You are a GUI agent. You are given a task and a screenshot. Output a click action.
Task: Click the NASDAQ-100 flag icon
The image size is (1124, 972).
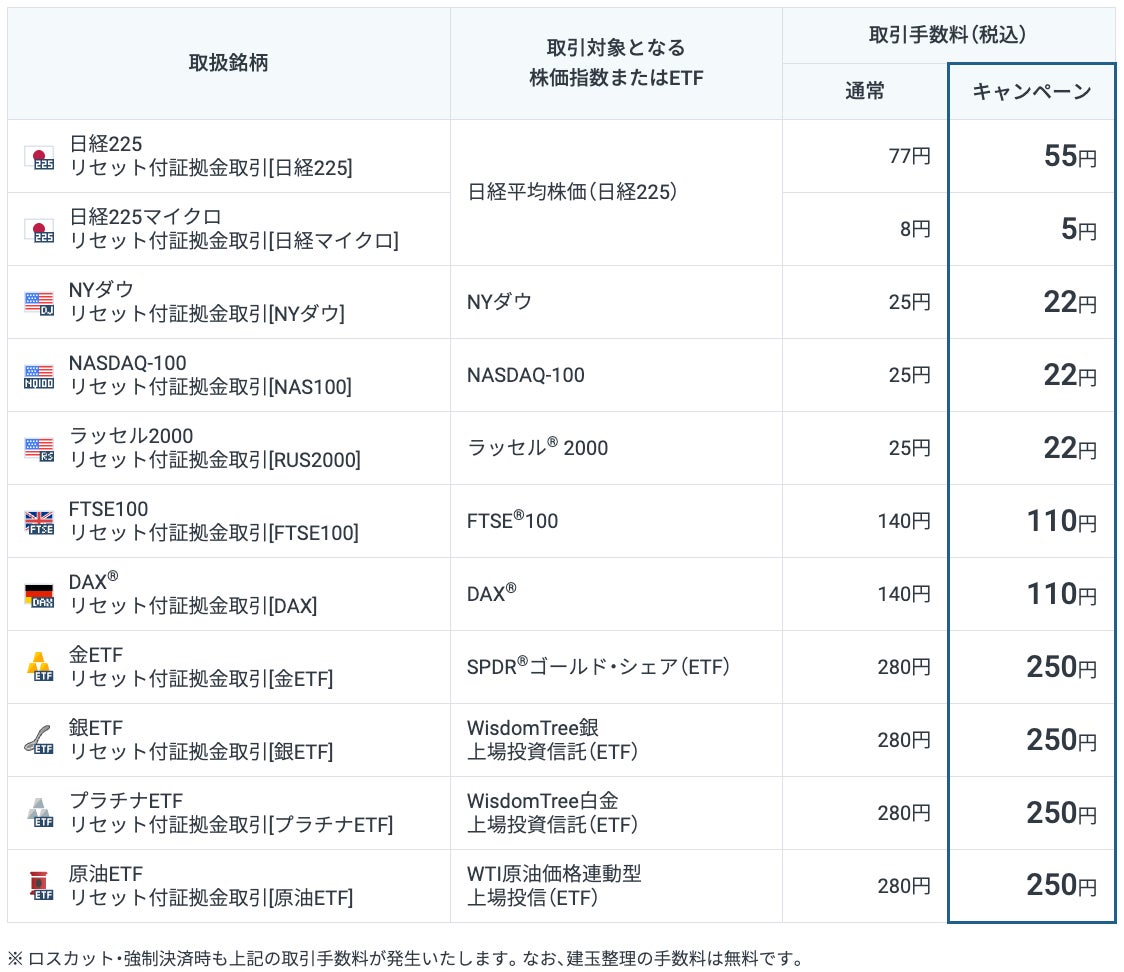coord(39,376)
